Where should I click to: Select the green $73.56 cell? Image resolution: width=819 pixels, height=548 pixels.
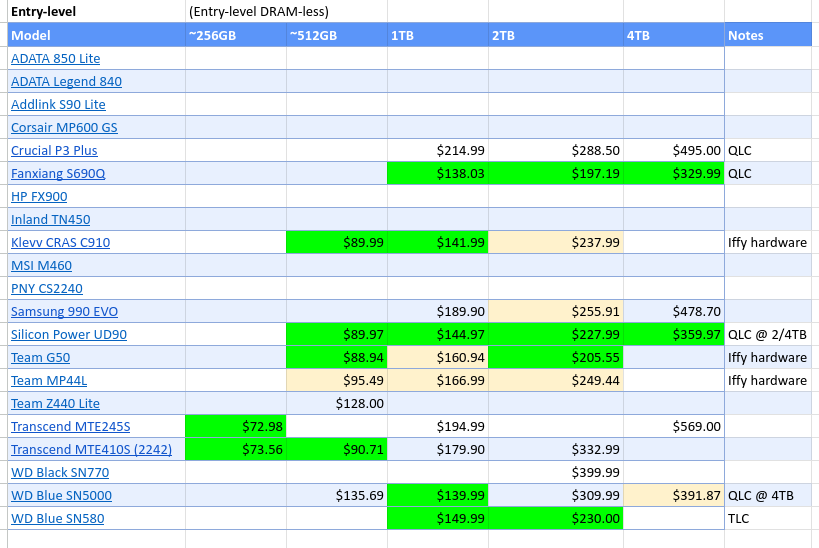tap(236, 449)
